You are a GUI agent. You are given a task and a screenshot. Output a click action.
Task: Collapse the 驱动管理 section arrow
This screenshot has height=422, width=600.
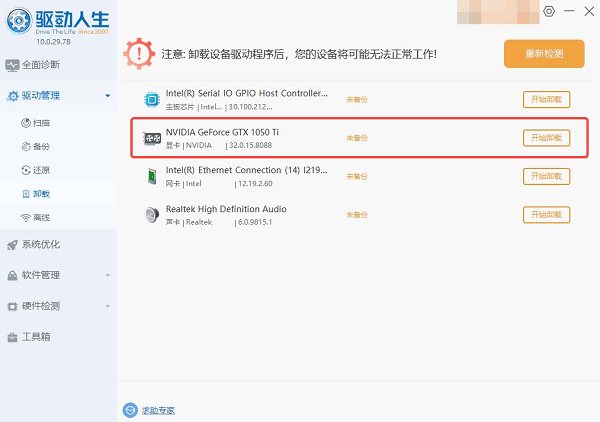107,97
